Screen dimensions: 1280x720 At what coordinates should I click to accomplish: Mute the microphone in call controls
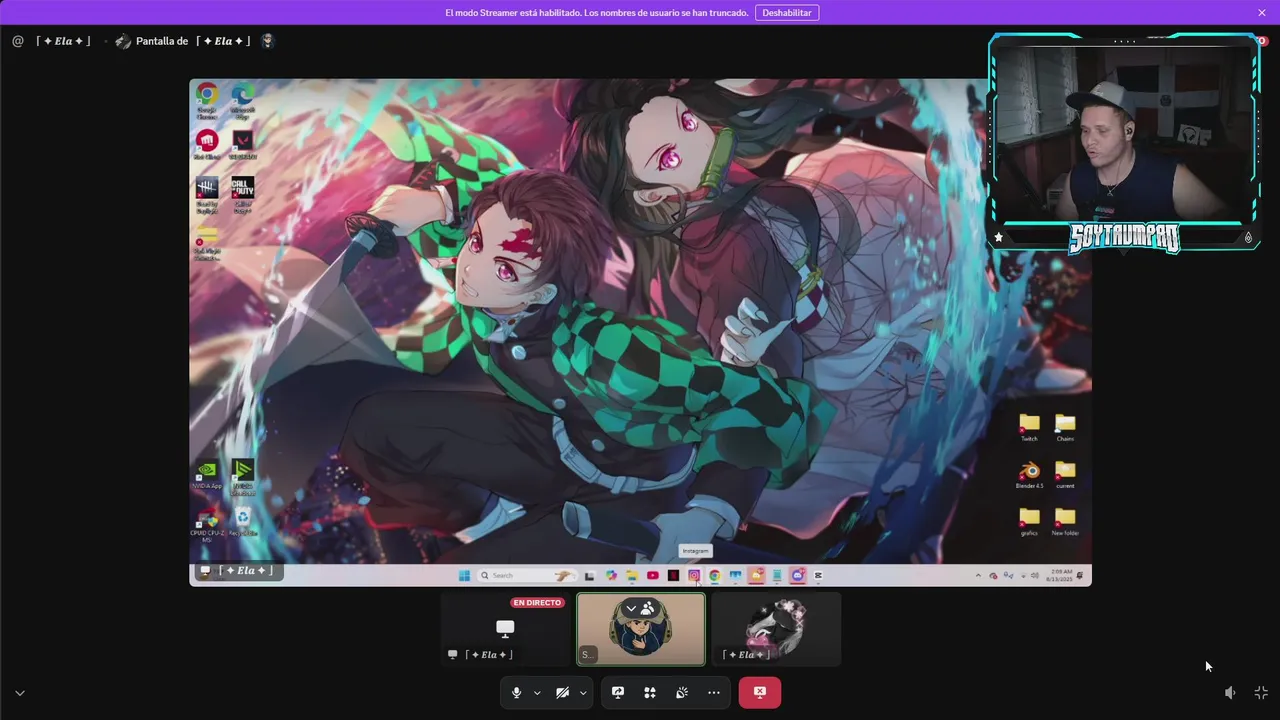[516, 692]
